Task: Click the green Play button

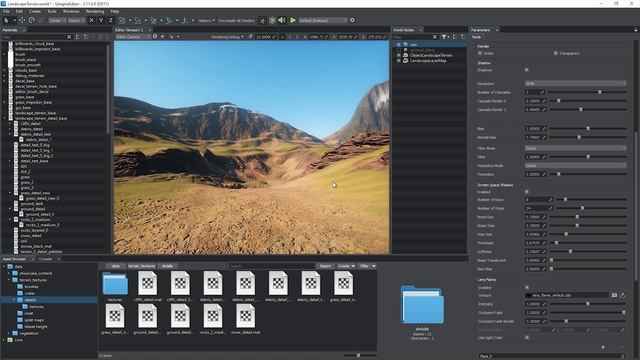Action: (x=293, y=20)
